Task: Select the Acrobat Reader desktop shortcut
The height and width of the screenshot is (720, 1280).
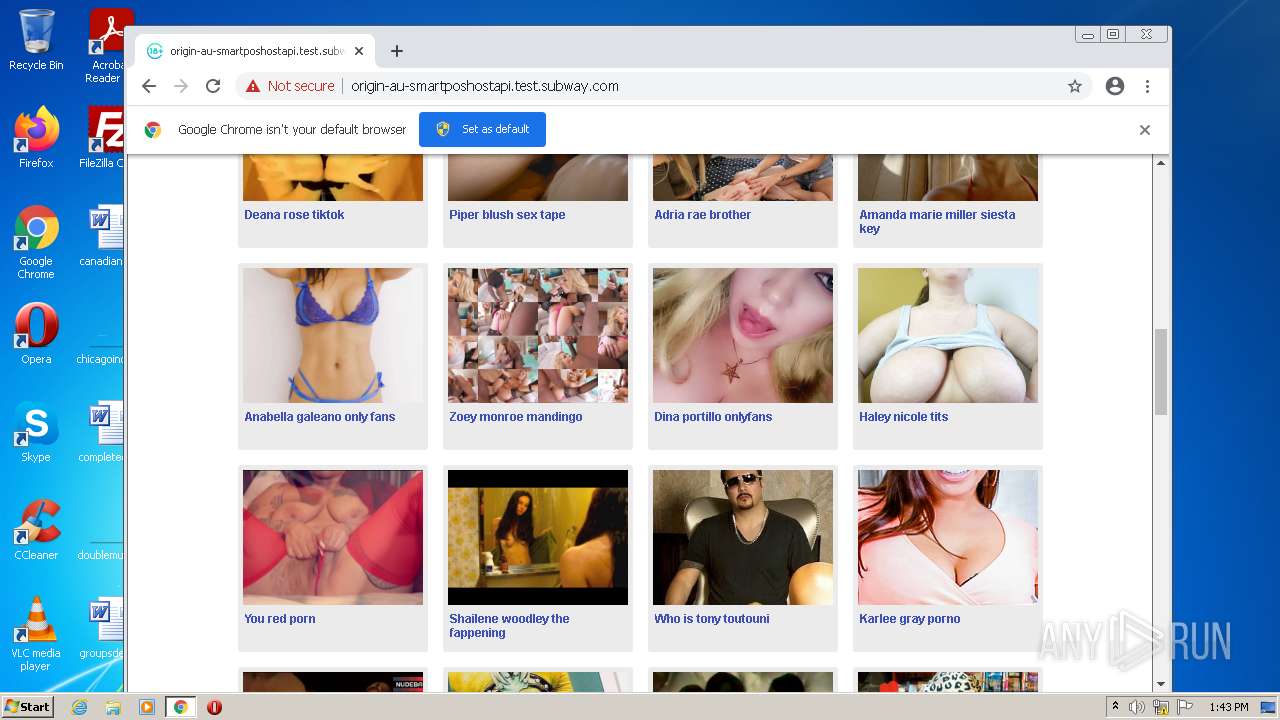Action: 104,46
